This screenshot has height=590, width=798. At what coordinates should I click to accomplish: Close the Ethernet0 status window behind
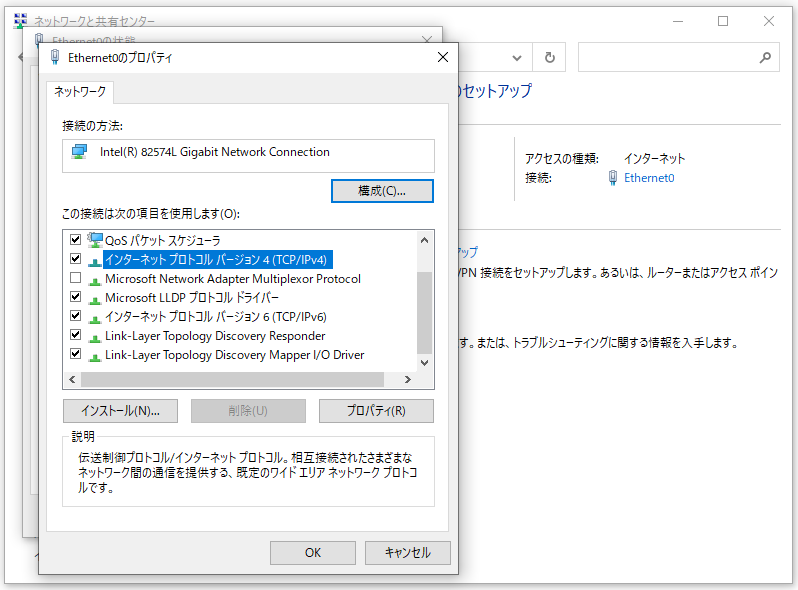(x=427, y=39)
